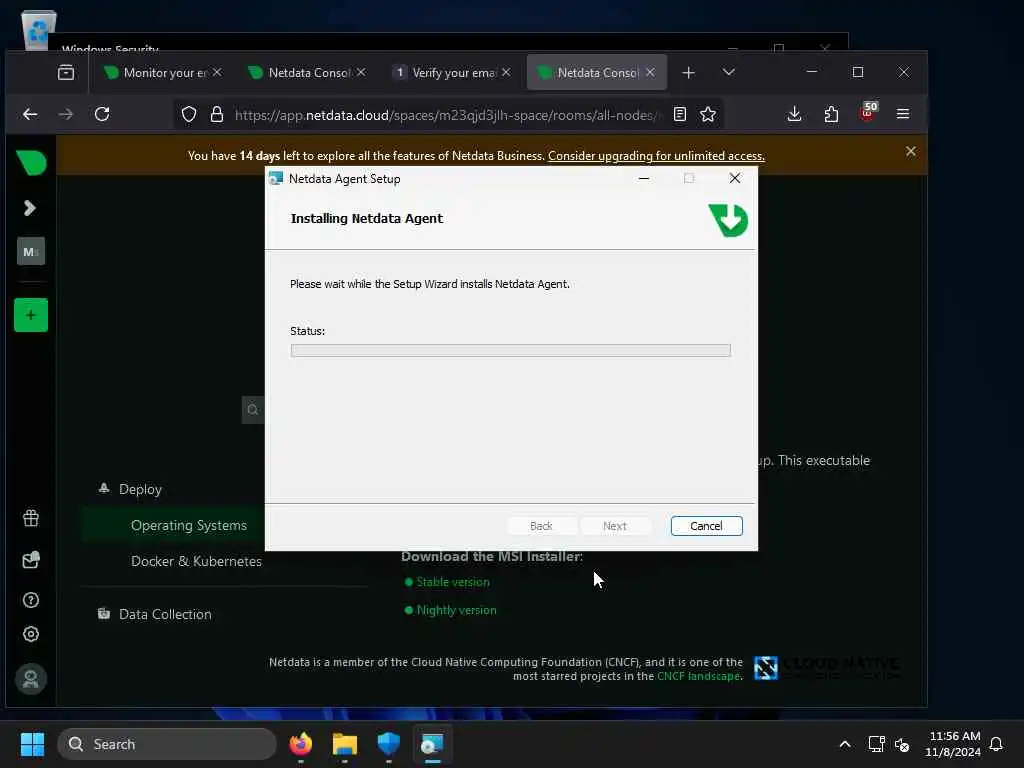The height and width of the screenshot is (768, 1024).
Task: Cancel the Netdata Agent installation
Action: pyautogui.click(x=706, y=526)
